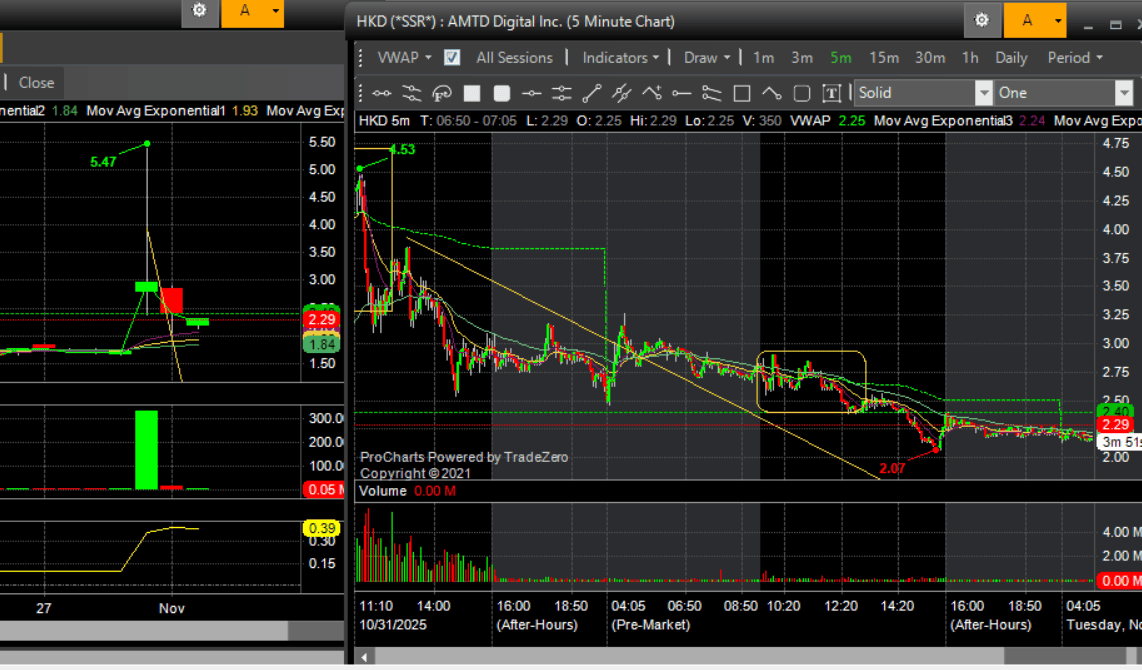1142x670 pixels.
Task: Click the Mov Avg Exponential1 1.93 legend
Action: (x=172, y=111)
